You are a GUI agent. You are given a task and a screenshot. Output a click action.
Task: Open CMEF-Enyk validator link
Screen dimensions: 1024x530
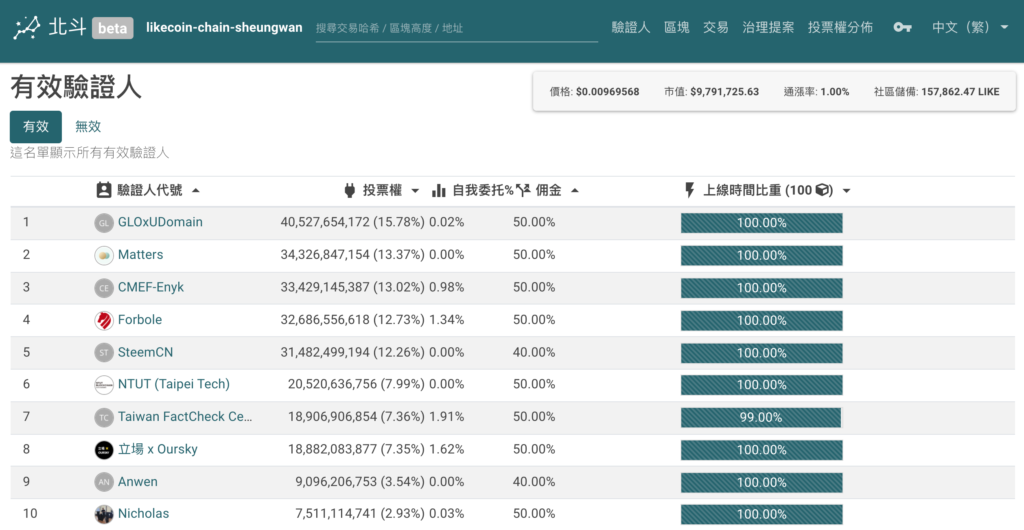point(151,287)
